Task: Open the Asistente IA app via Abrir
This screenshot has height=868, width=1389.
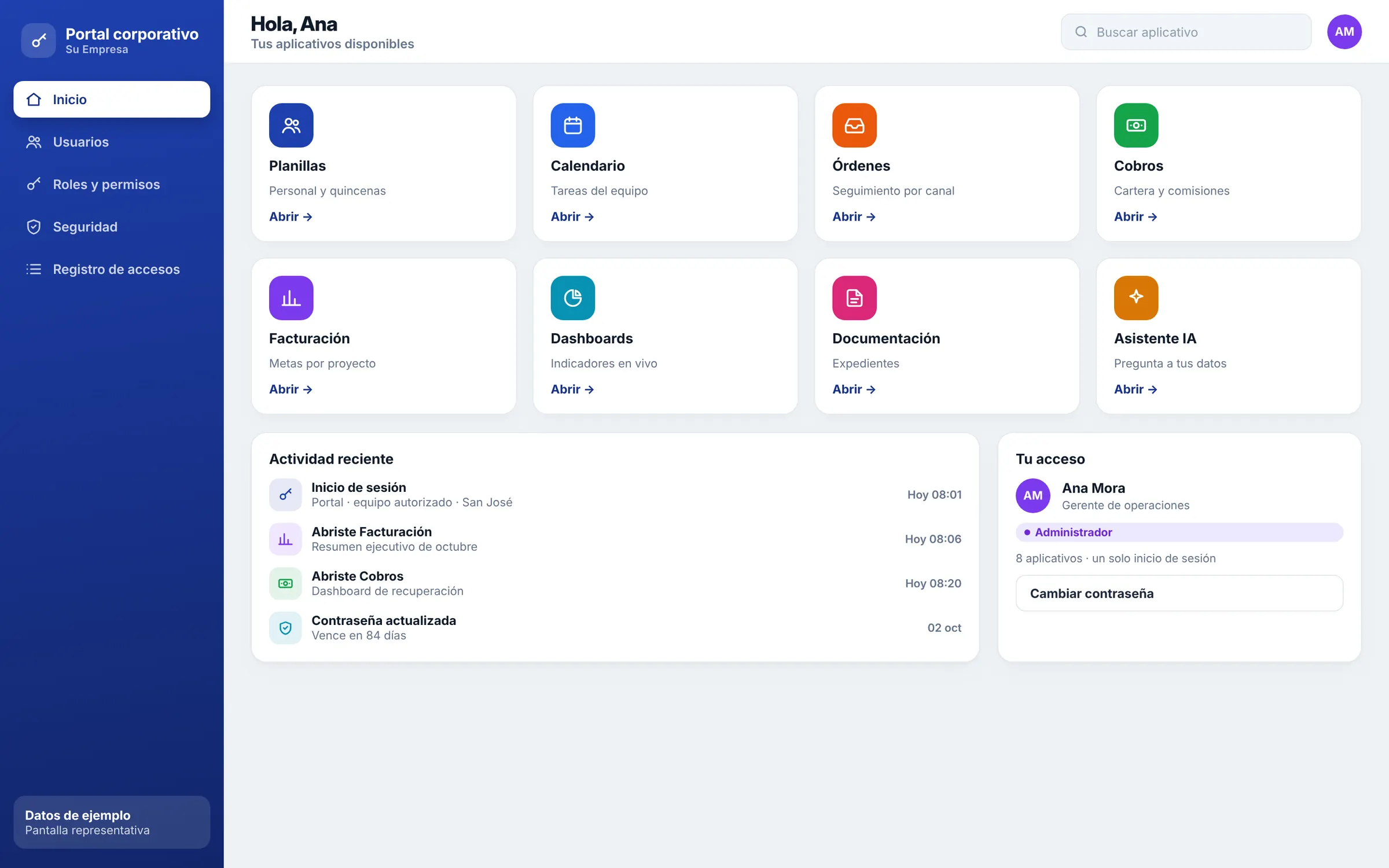Action: (1135, 389)
